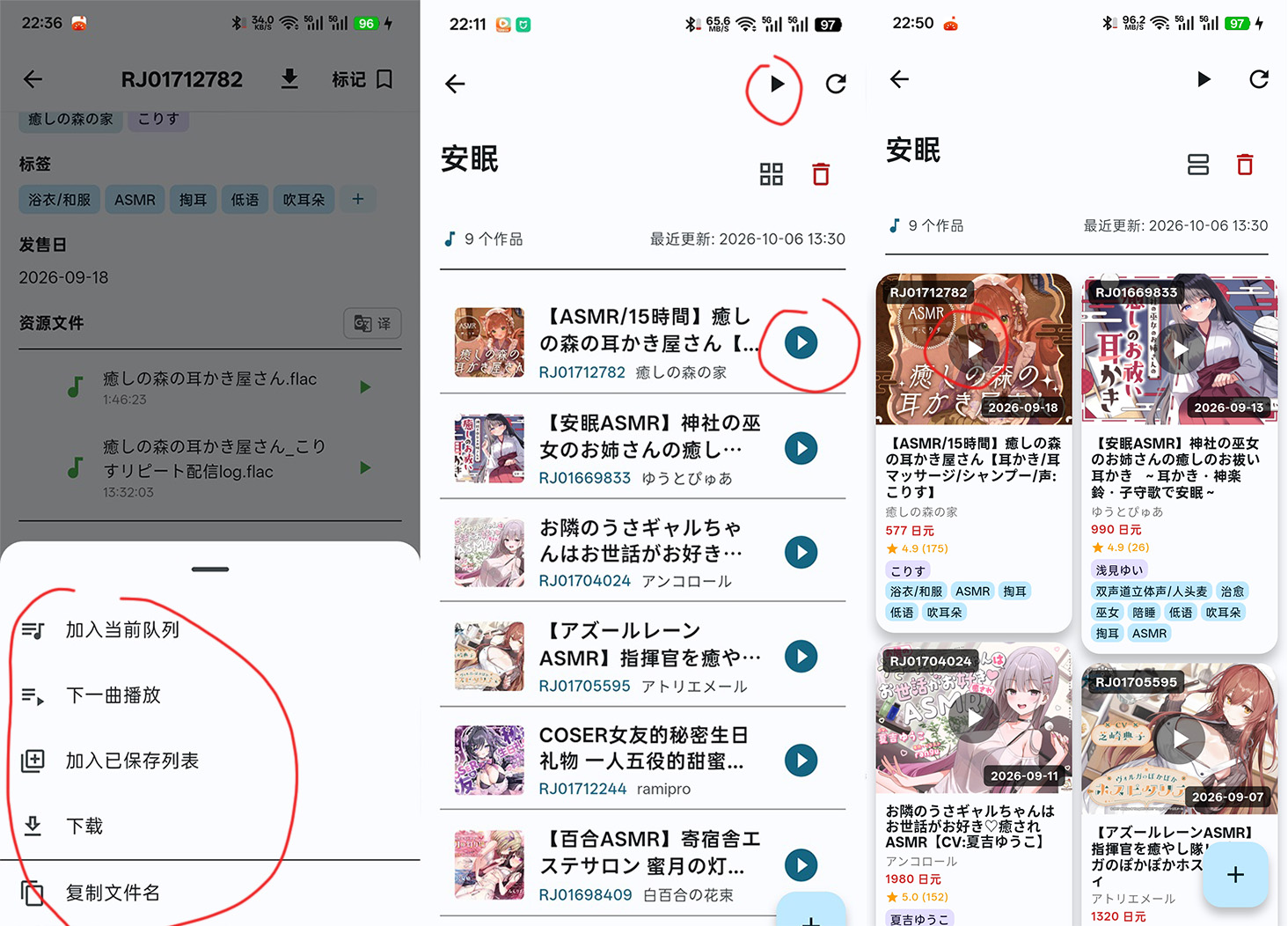Choose 加入当前队列 in the bottom sheet
Image resolution: width=1288 pixels, height=926 pixels.
pyautogui.click(x=209, y=629)
